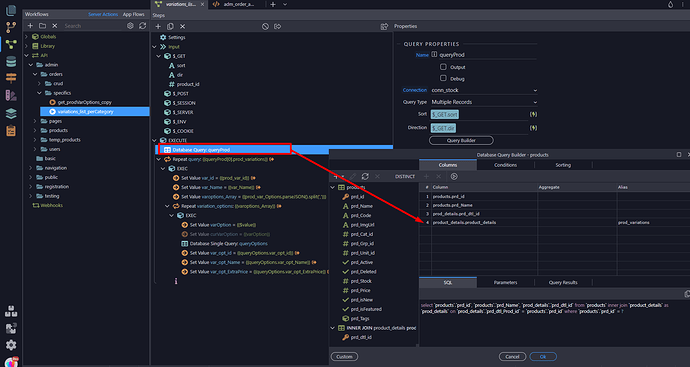The width and height of the screenshot is (690, 367).
Task: Add a new workflow with the plus icon
Action: (x=30, y=26)
